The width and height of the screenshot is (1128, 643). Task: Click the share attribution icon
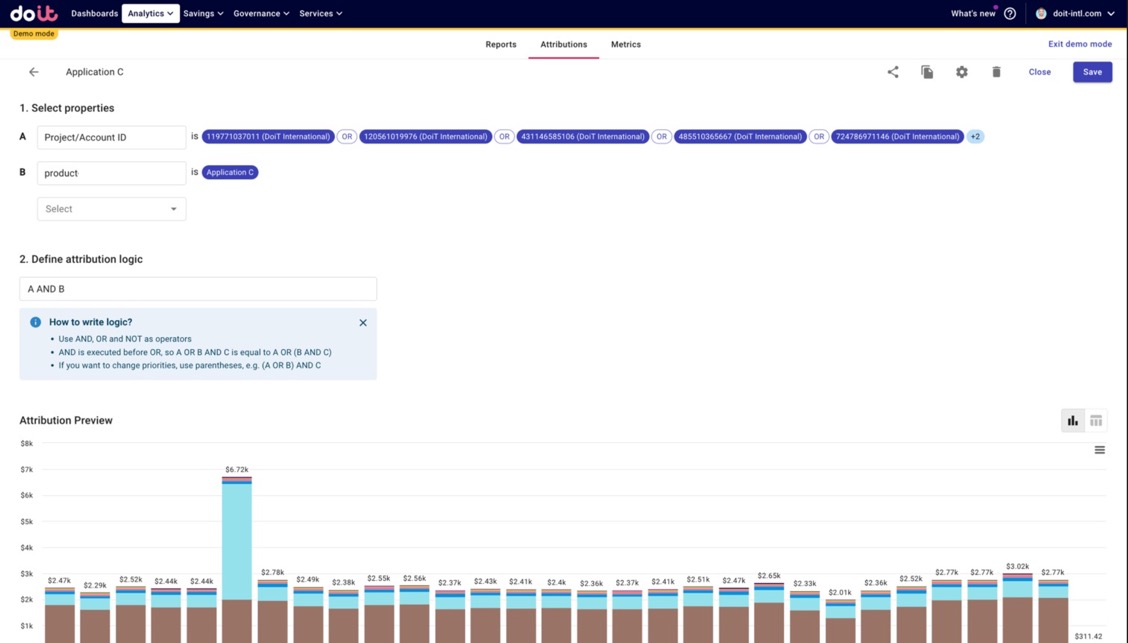pyautogui.click(x=893, y=72)
